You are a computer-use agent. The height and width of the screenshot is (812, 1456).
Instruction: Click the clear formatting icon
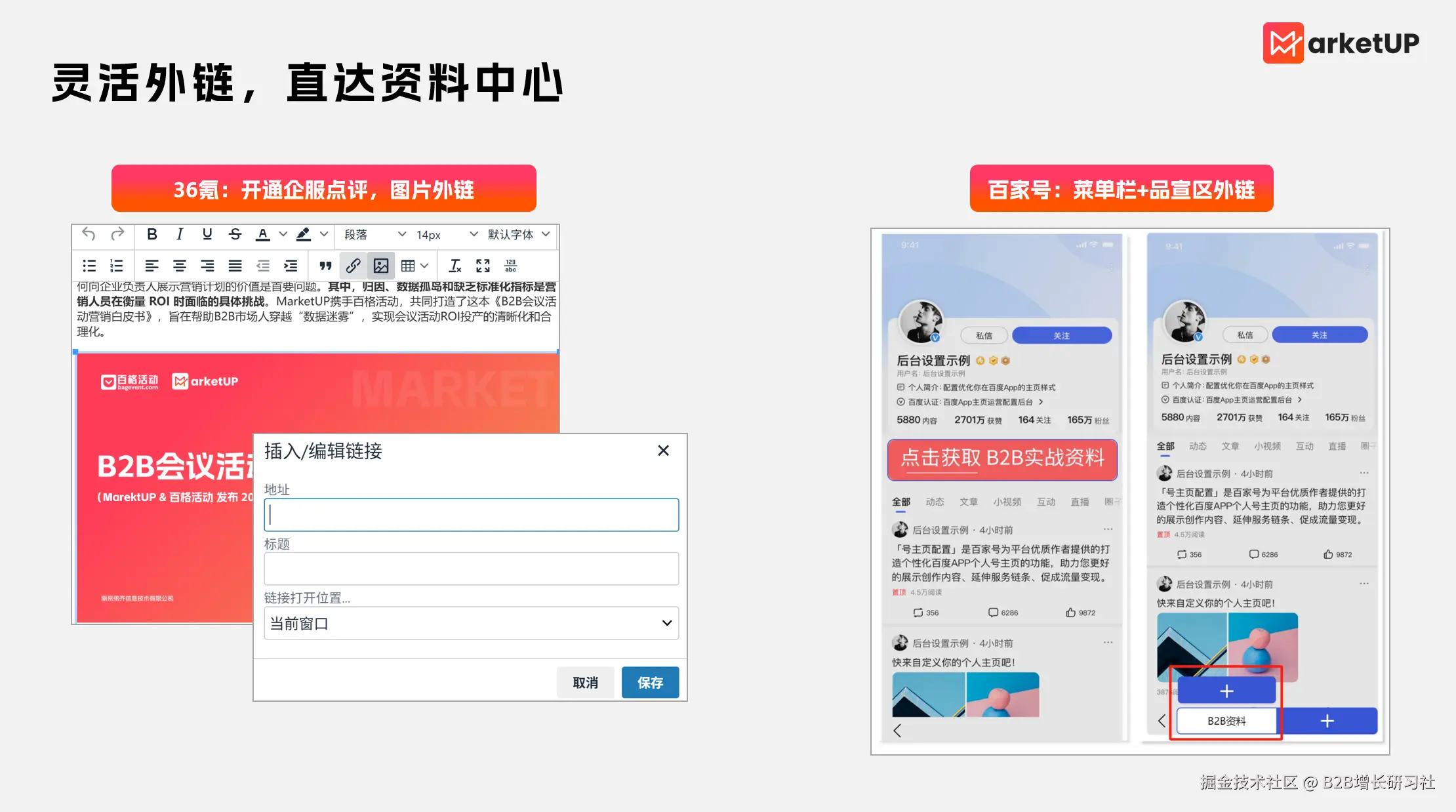455,266
